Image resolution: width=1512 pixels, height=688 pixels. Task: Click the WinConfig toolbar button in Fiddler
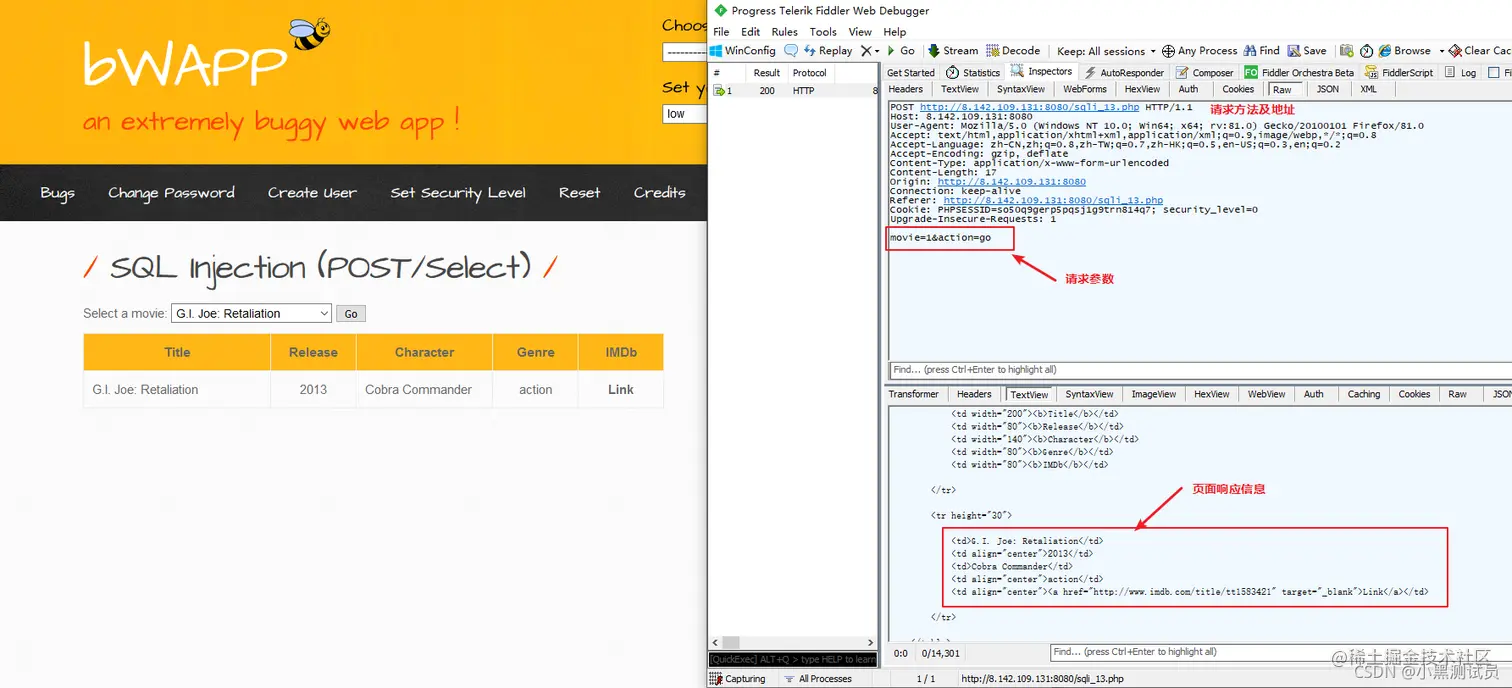tap(743, 50)
